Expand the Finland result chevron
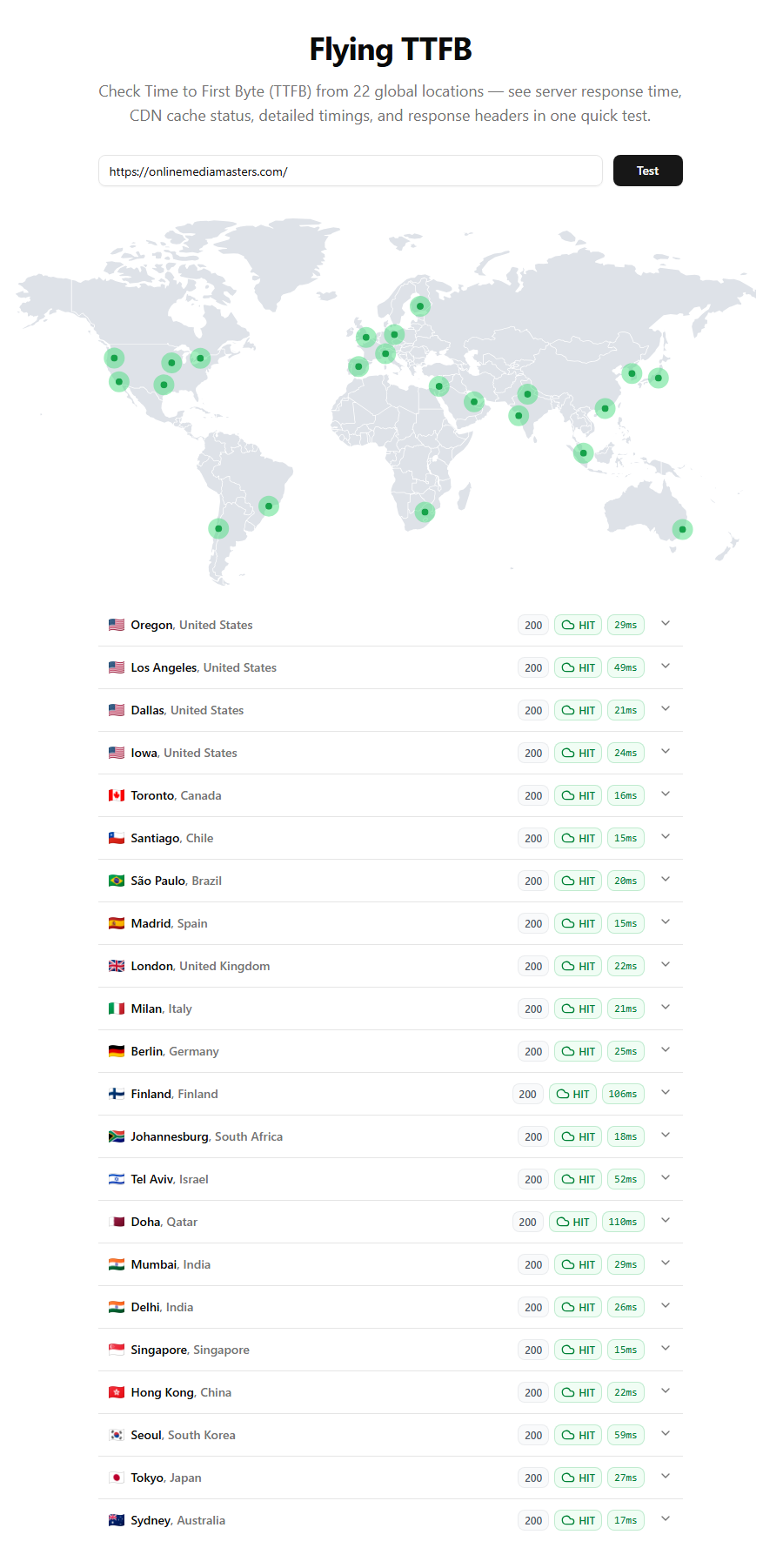Viewport: 783px width, 1568px height. [666, 1093]
